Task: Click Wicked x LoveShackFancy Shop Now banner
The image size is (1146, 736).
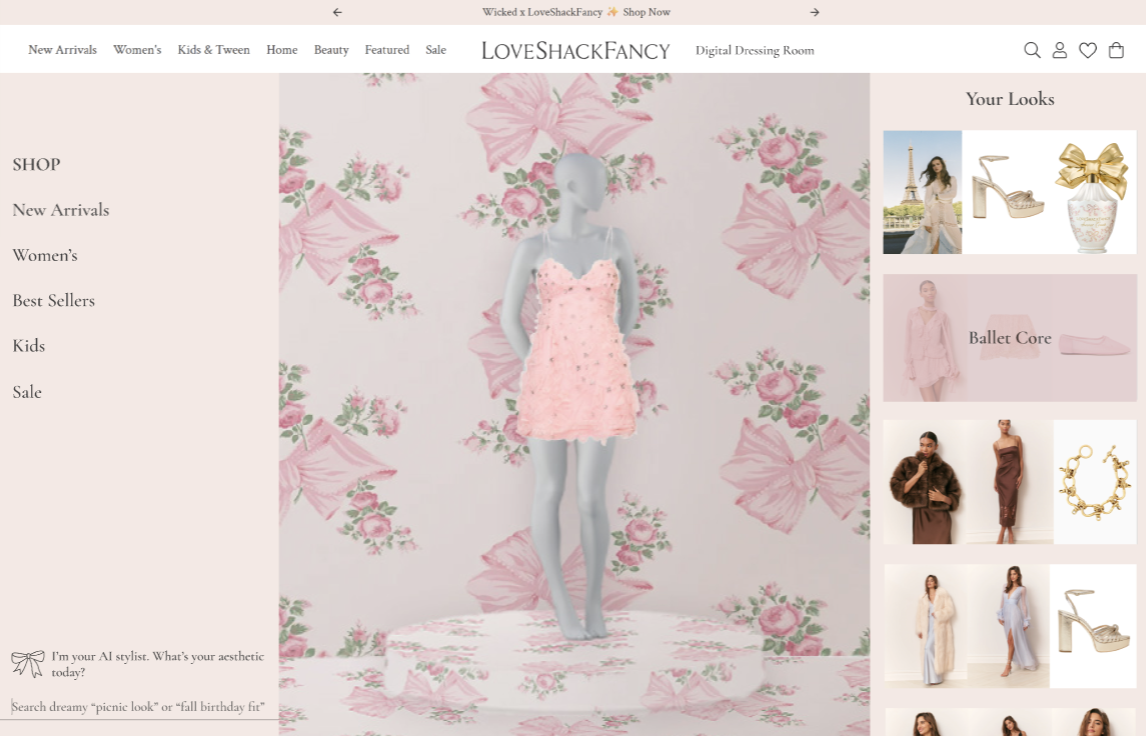Action: [x=576, y=12]
